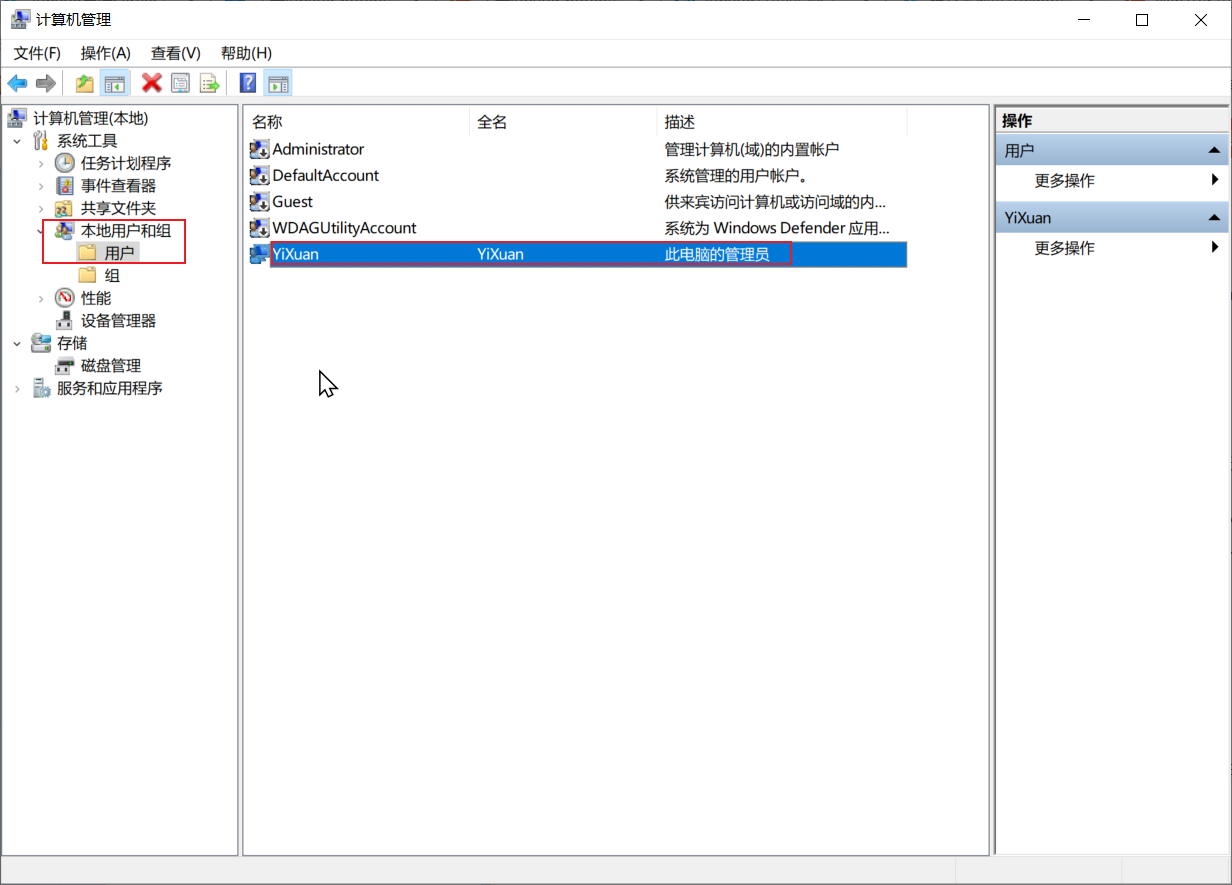
Task: Toggle the Show/Hide Action Pane toolbar button
Action: (278, 83)
